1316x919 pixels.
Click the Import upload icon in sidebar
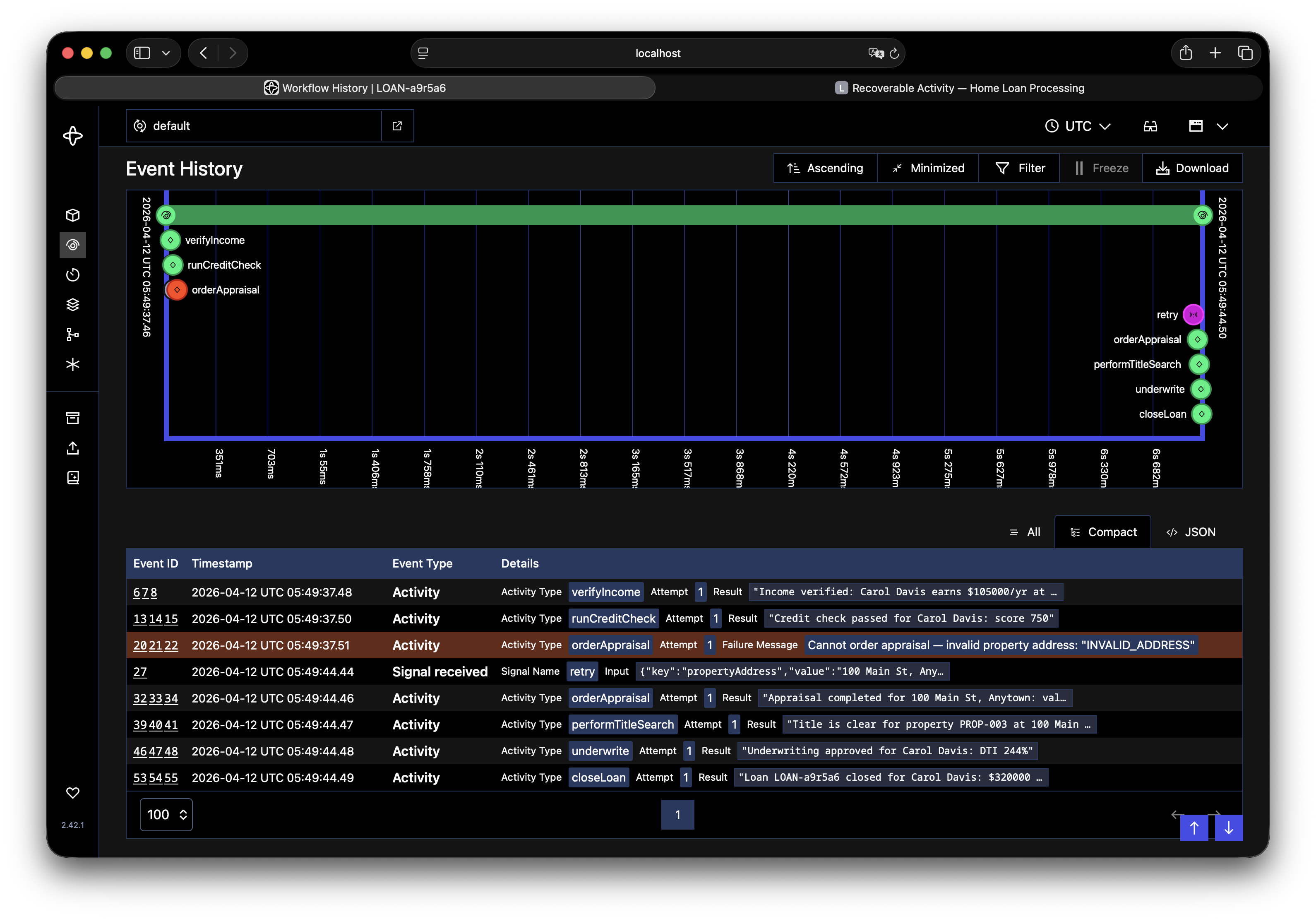[x=73, y=448]
